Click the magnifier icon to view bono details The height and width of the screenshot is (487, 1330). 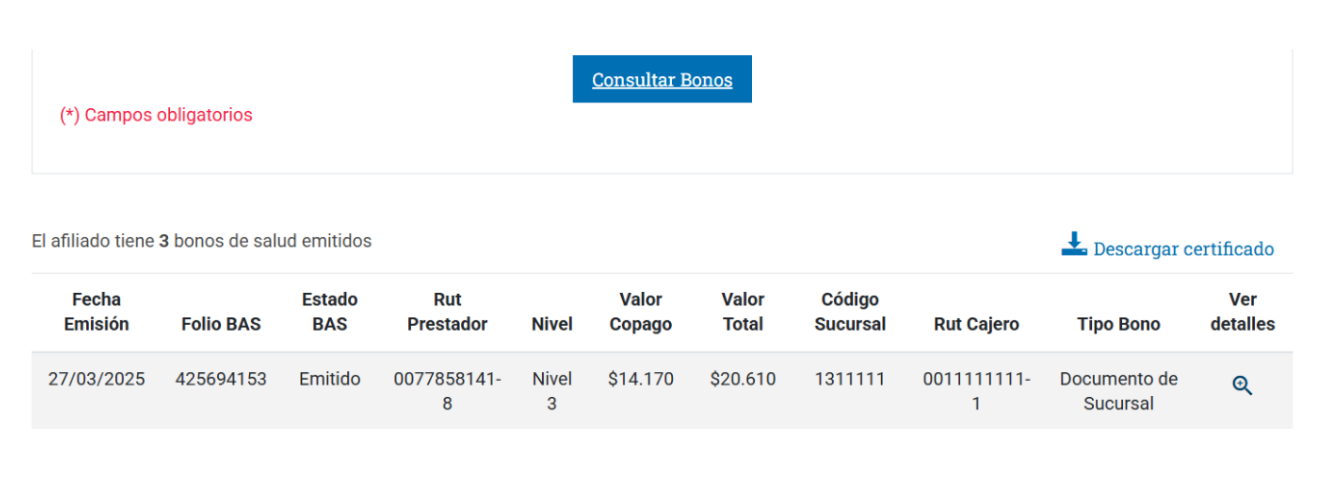pyautogui.click(x=1242, y=386)
